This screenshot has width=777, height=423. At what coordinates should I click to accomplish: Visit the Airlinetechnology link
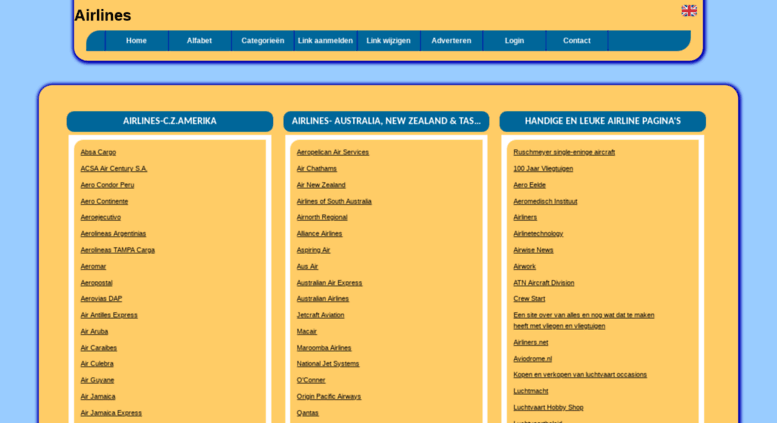[x=538, y=233]
